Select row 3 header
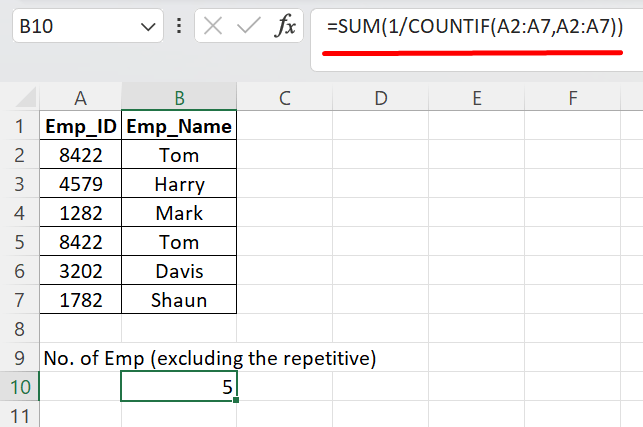 click(19, 184)
